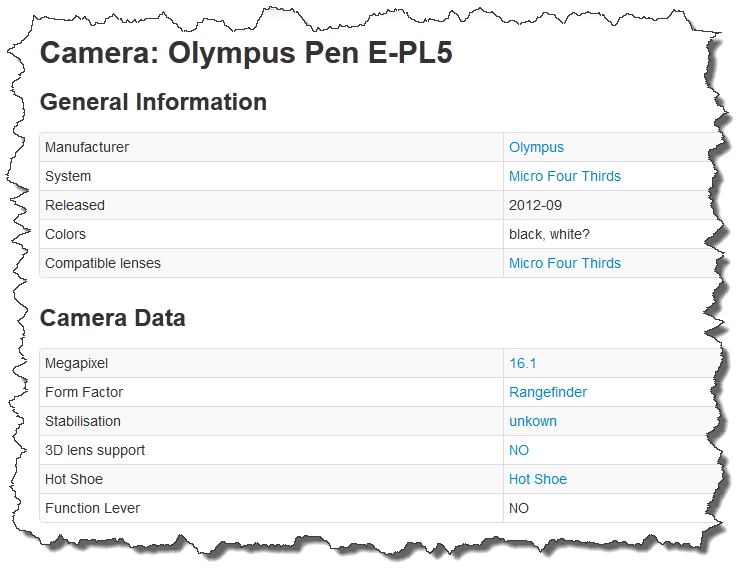Screen dimensions: 749x578
Task: Follow the 16.1 megapixel link
Action: click(523, 364)
